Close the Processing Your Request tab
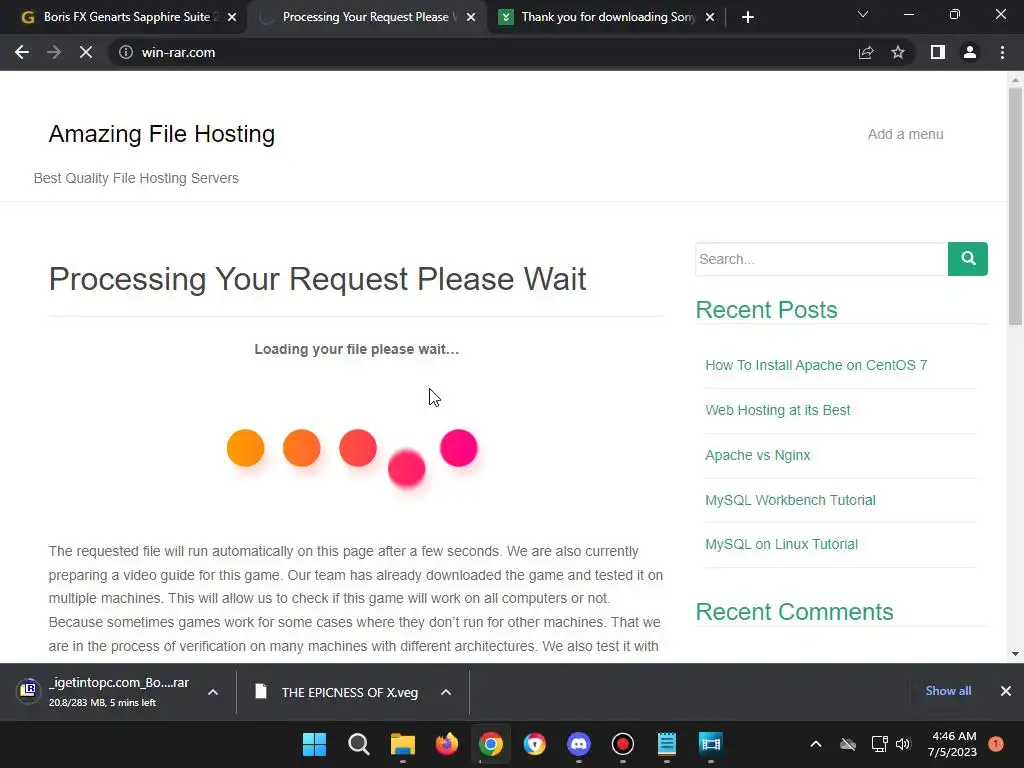 pyautogui.click(x=471, y=18)
